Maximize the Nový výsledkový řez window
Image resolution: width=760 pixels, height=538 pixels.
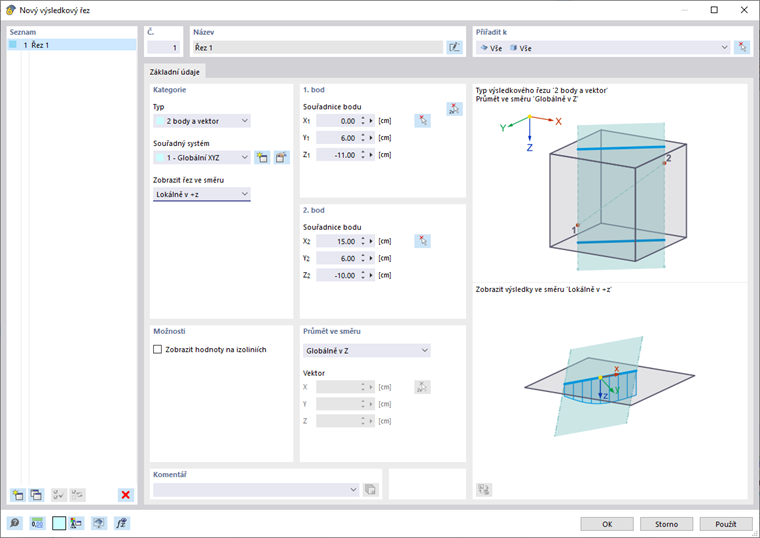(x=714, y=10)
